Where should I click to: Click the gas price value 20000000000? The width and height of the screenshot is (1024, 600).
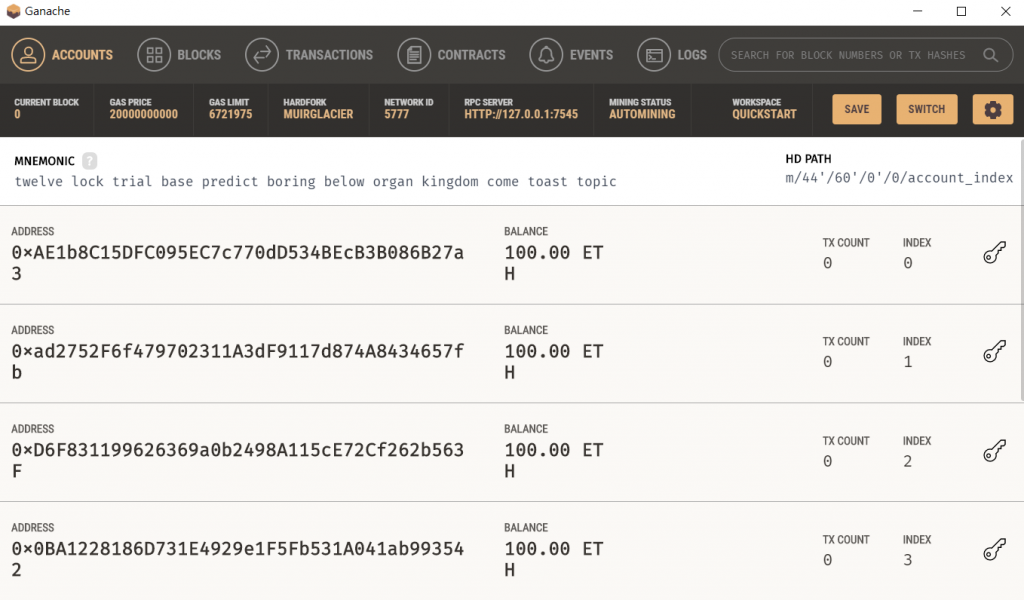click(144, 114)
